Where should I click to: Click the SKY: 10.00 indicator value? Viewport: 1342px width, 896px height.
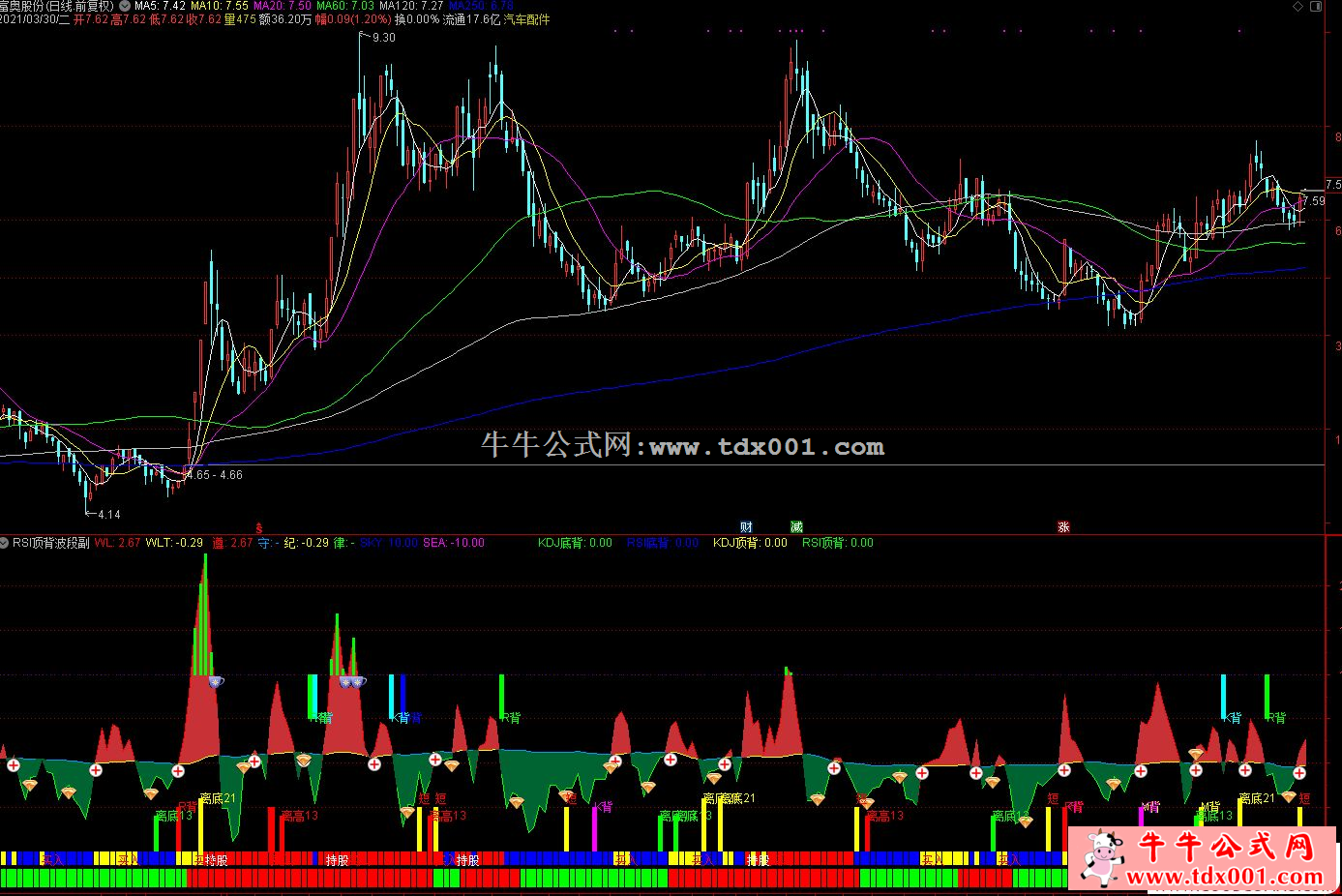389,543
